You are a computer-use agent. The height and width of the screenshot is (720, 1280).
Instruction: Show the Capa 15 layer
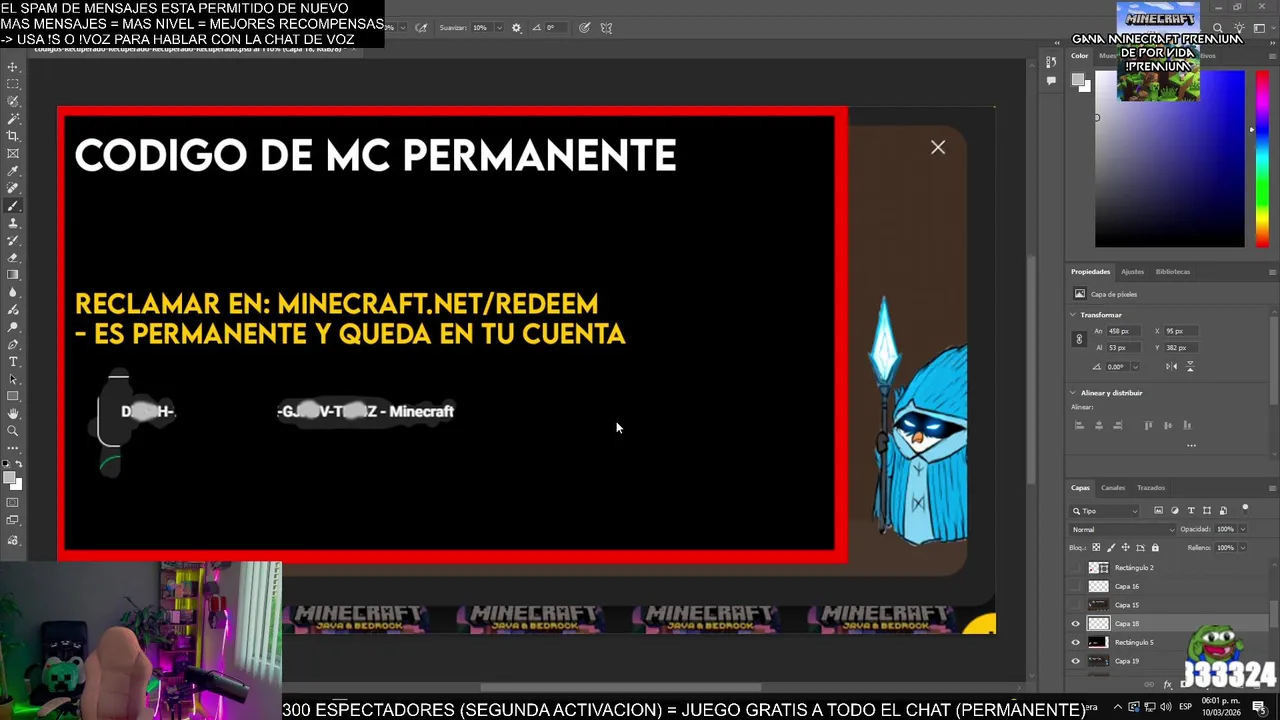[x=1076, y=605]
